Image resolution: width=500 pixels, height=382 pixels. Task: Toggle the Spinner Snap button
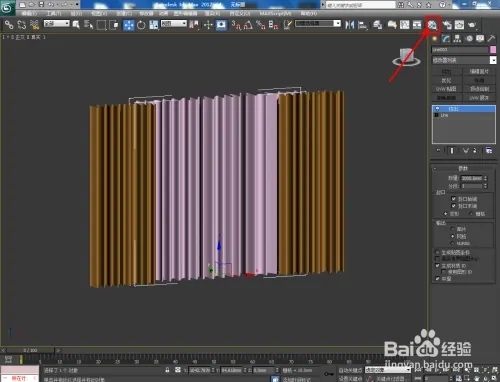click(273, 25)
